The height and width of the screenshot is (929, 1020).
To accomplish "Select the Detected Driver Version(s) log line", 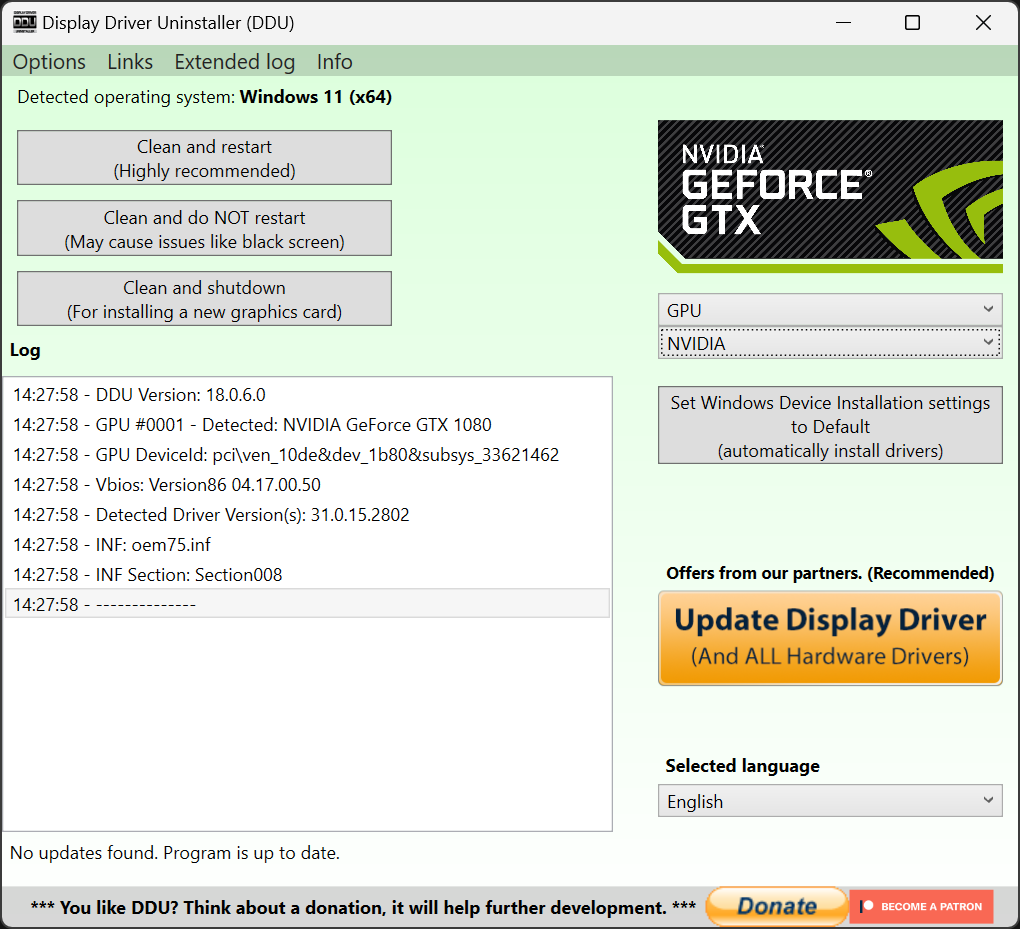I will coord(307,515).
